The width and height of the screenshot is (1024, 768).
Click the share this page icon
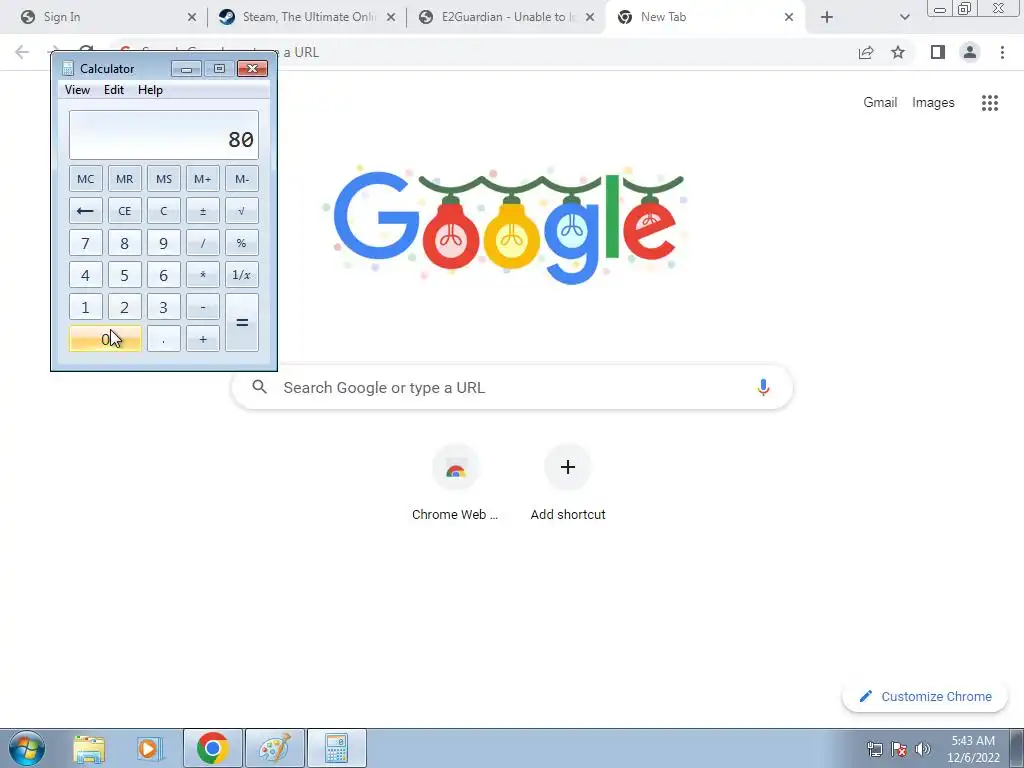pos(866,52)
